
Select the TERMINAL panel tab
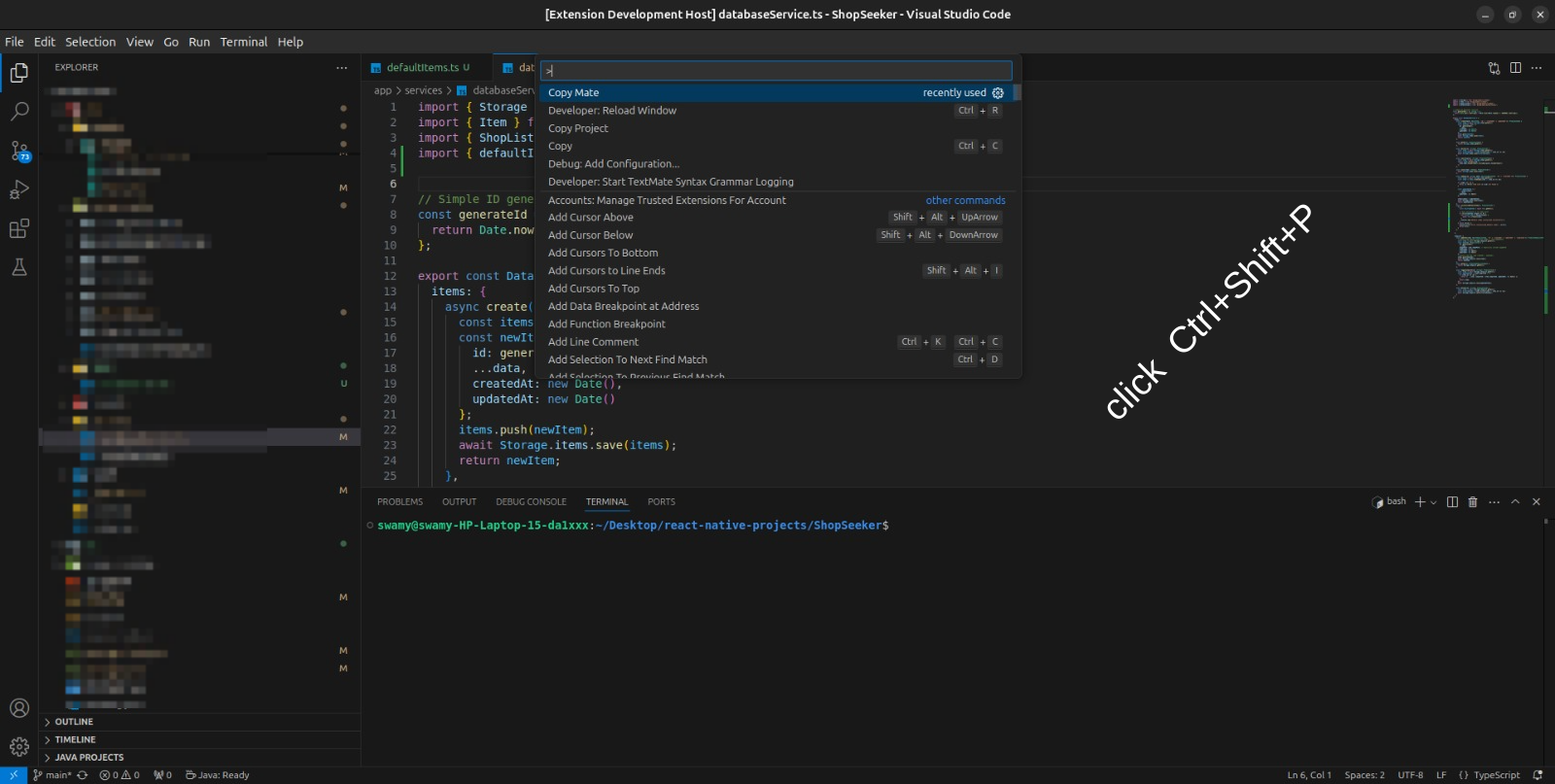606,502
